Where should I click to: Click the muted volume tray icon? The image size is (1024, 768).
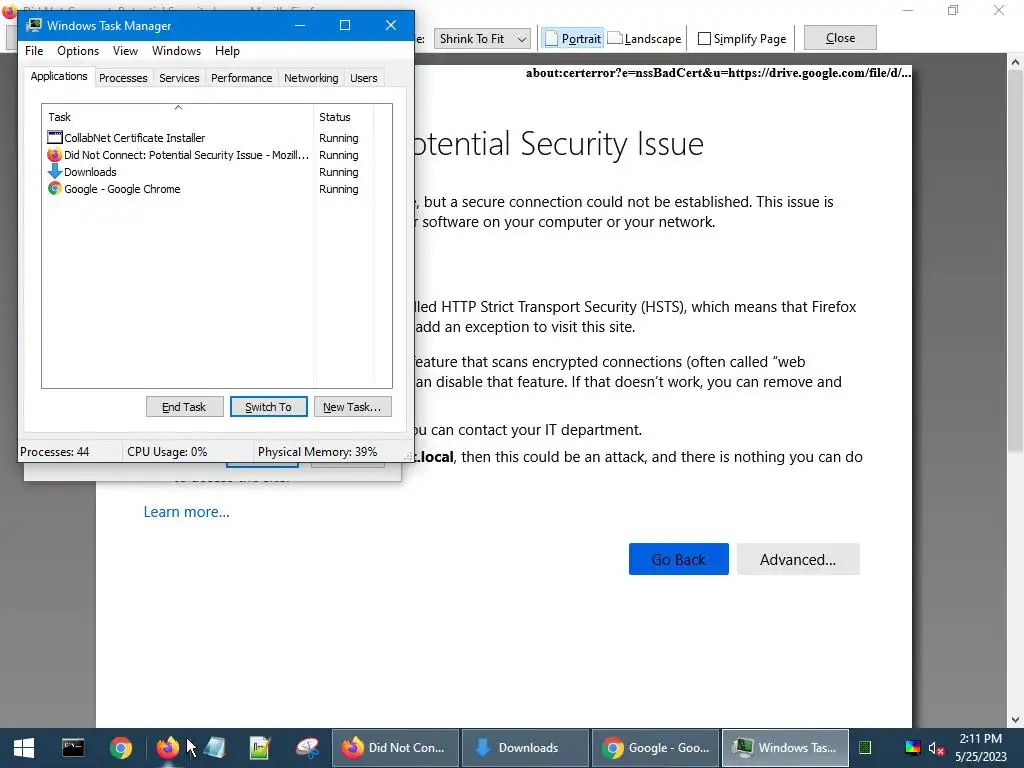click(936, 748)
